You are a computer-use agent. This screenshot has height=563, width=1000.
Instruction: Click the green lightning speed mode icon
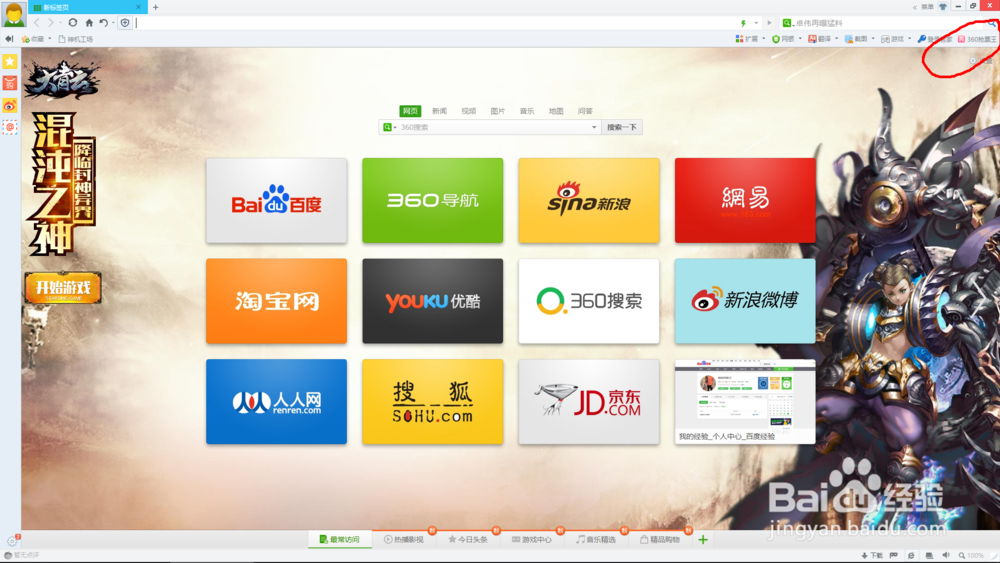(x=743, y=23)
